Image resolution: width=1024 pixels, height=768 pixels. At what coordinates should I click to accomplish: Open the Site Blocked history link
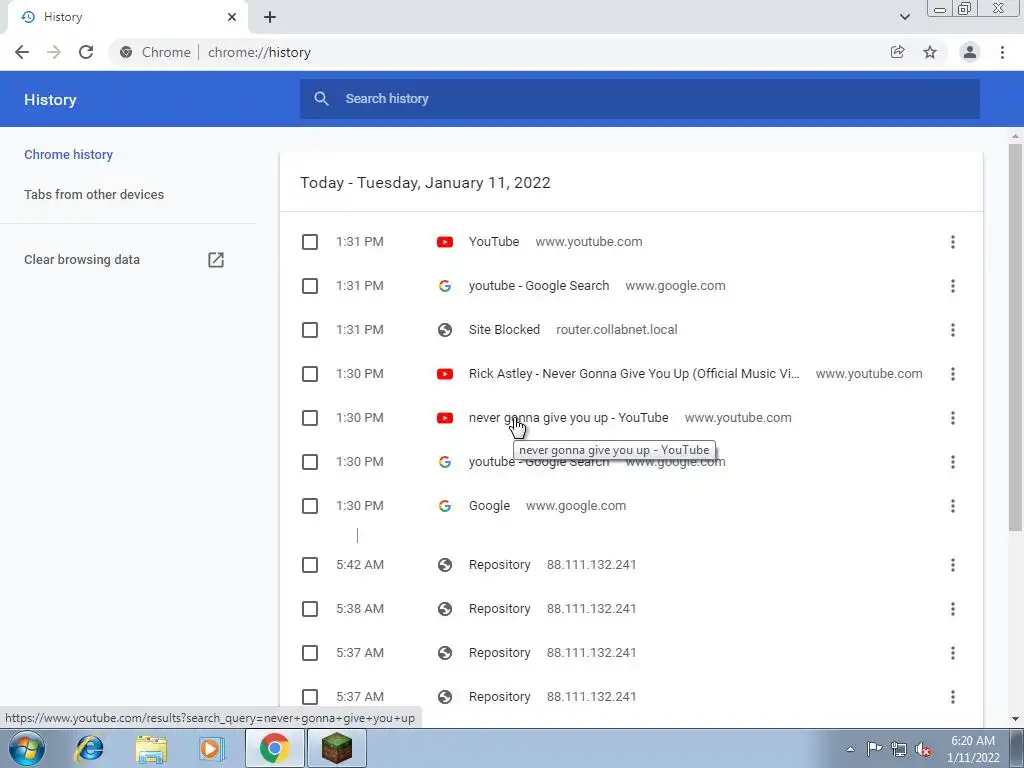504,330
